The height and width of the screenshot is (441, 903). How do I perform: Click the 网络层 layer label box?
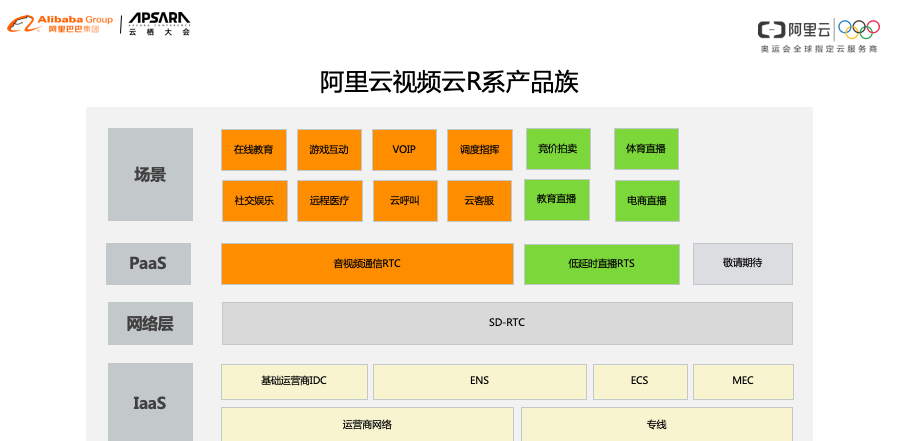coord(150,324)
